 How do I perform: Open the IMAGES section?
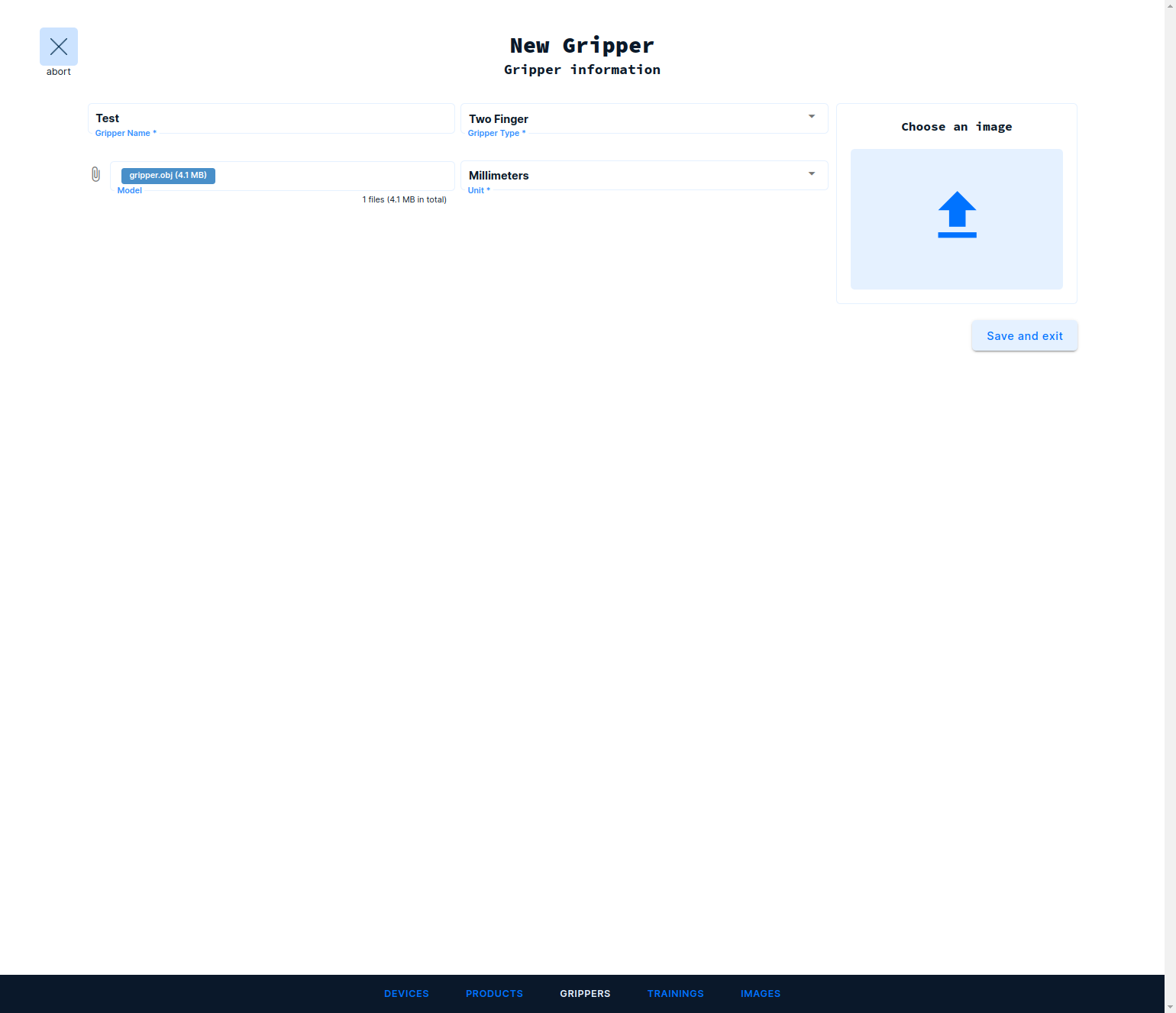tap(761, 993)
